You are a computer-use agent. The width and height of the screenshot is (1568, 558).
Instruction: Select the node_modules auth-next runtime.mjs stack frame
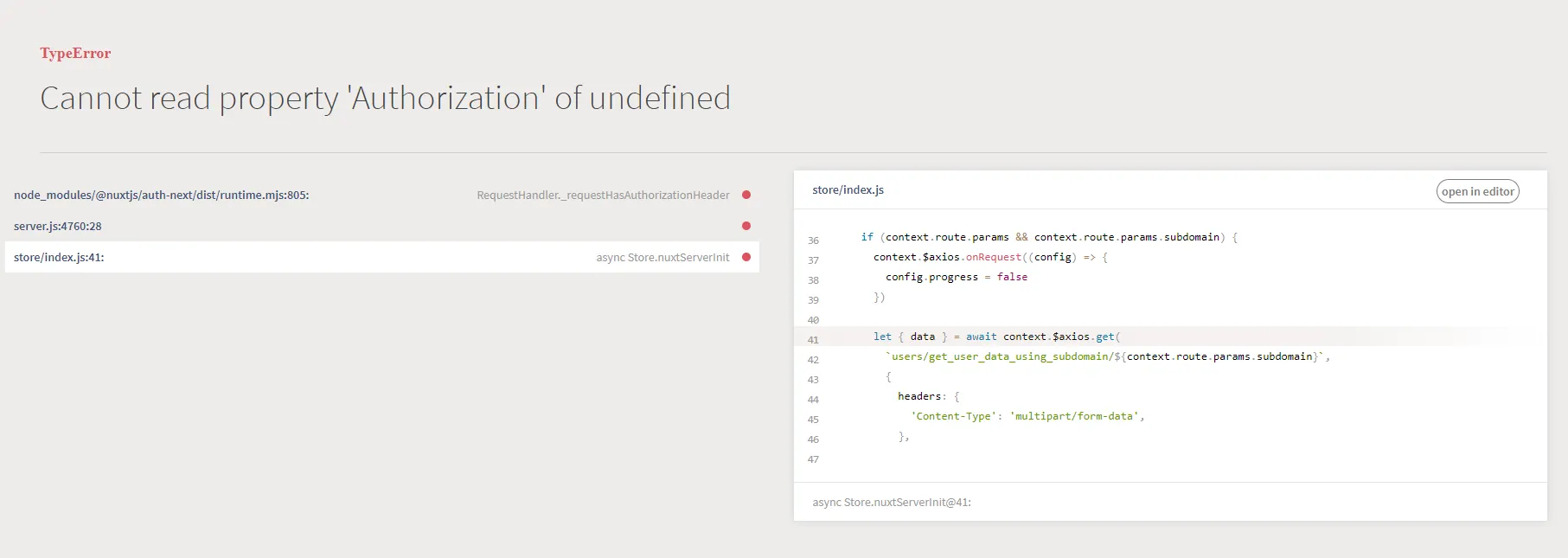click(162, 196)
